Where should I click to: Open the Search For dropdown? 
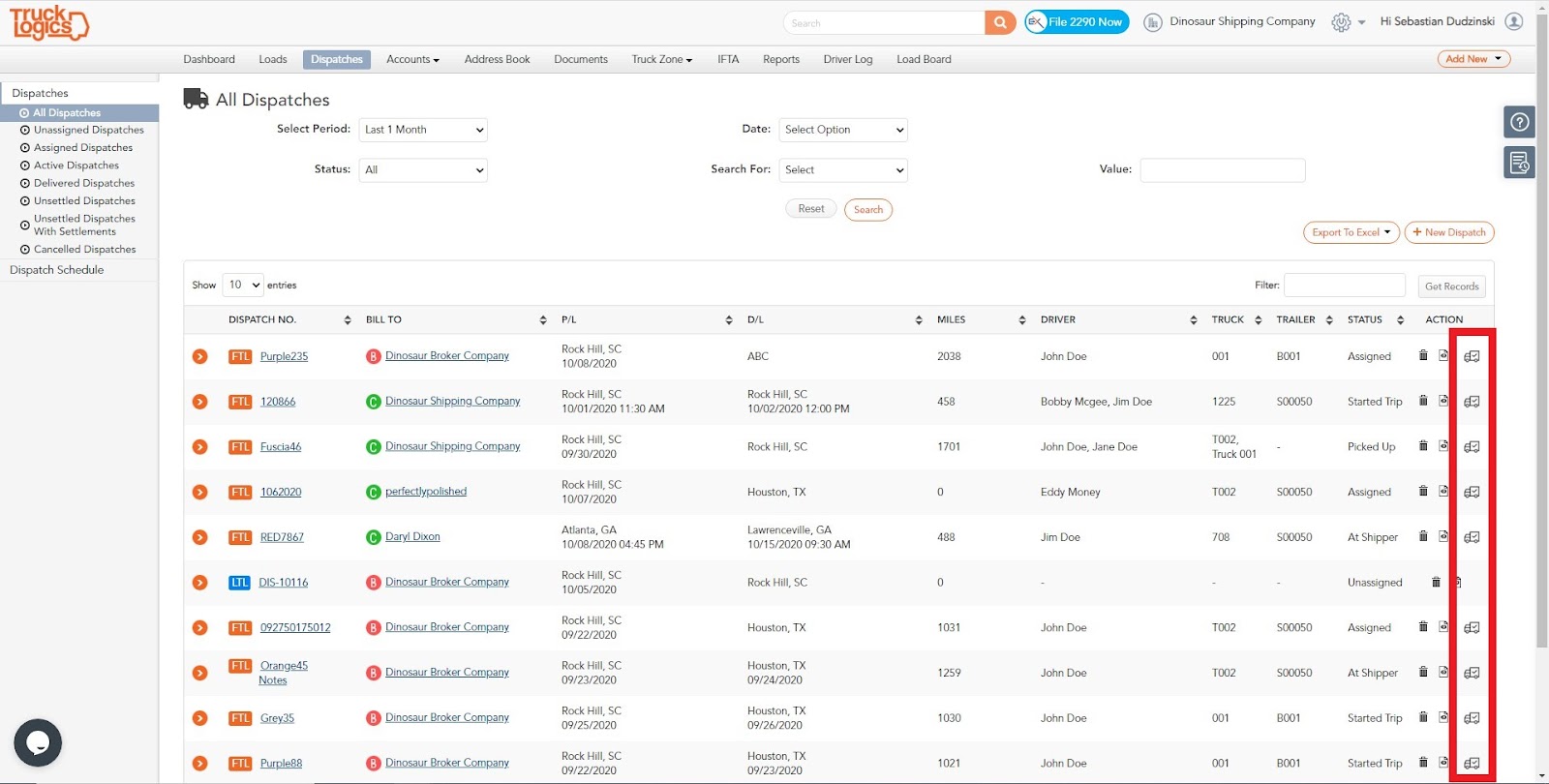pos(843,170)
